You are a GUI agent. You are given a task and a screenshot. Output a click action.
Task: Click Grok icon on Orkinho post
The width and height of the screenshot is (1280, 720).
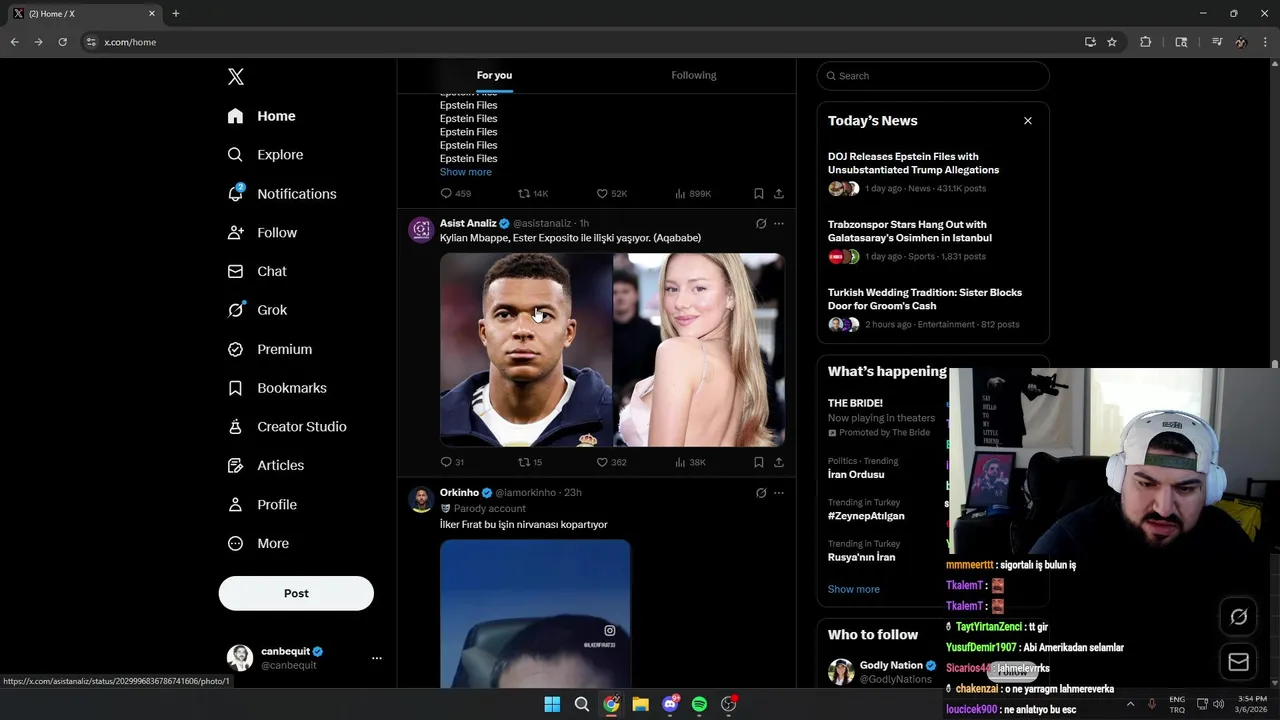point(761,493)
